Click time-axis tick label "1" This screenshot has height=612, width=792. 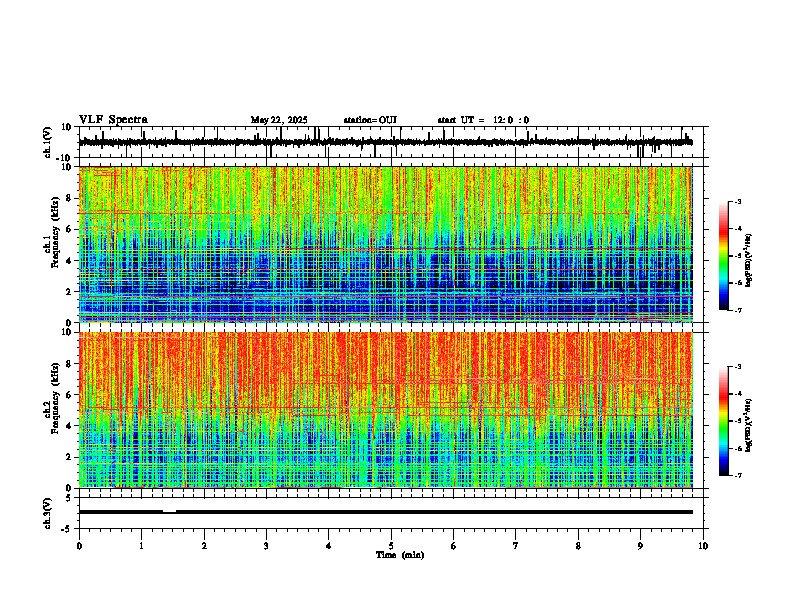pyautogui.click(x=142, y=546)
